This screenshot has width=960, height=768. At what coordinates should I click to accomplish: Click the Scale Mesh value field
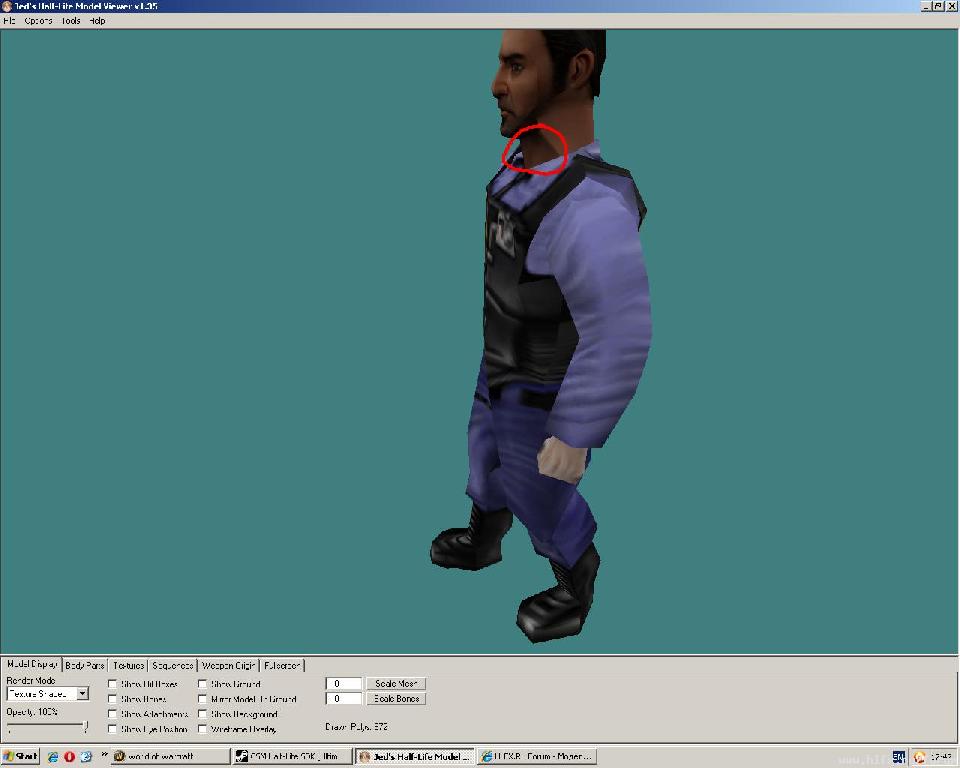343,683
